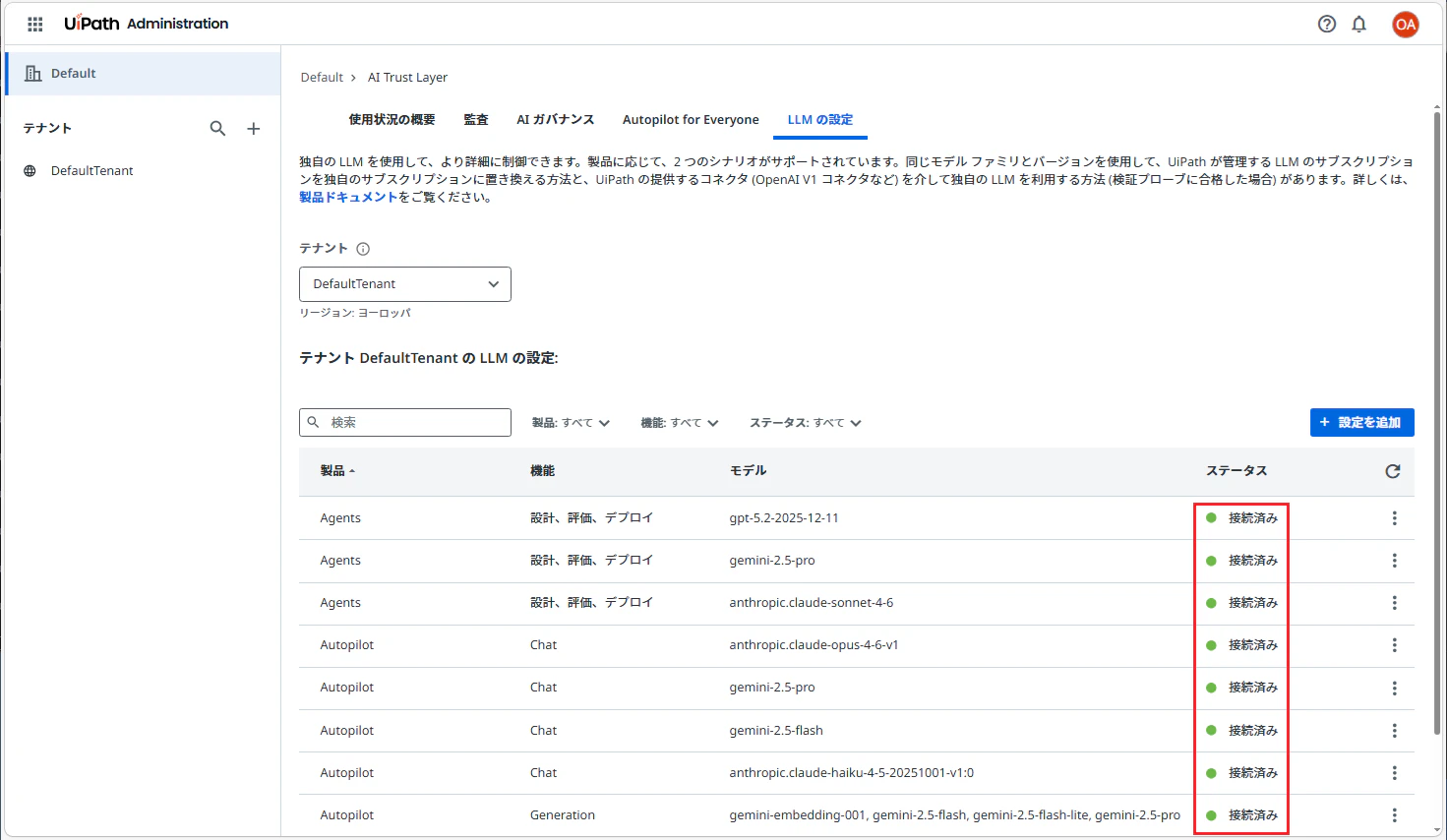1447x840 pixels.
Task: Click the ステータス column header
Action: [x=1236, y=471]
